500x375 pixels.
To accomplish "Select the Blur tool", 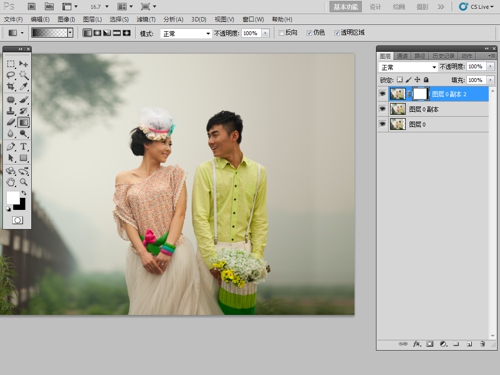I will click(11, 134).
